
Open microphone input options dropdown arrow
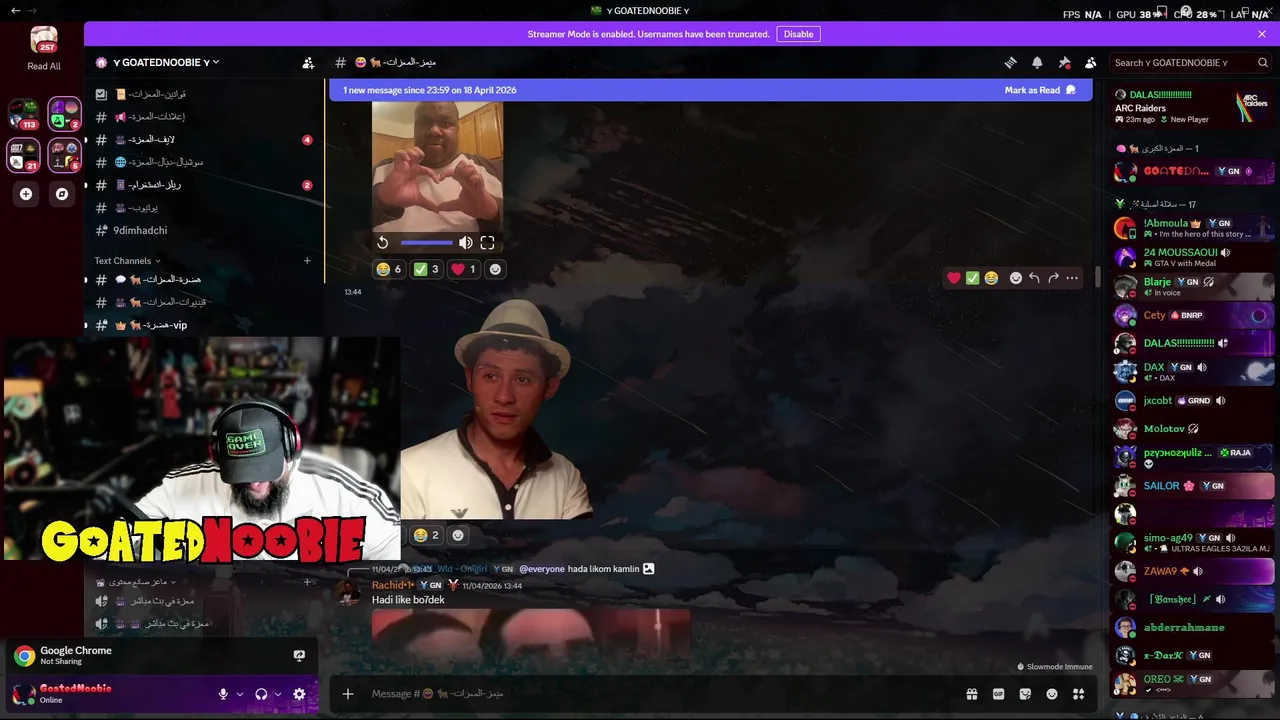tap(239, 694)
